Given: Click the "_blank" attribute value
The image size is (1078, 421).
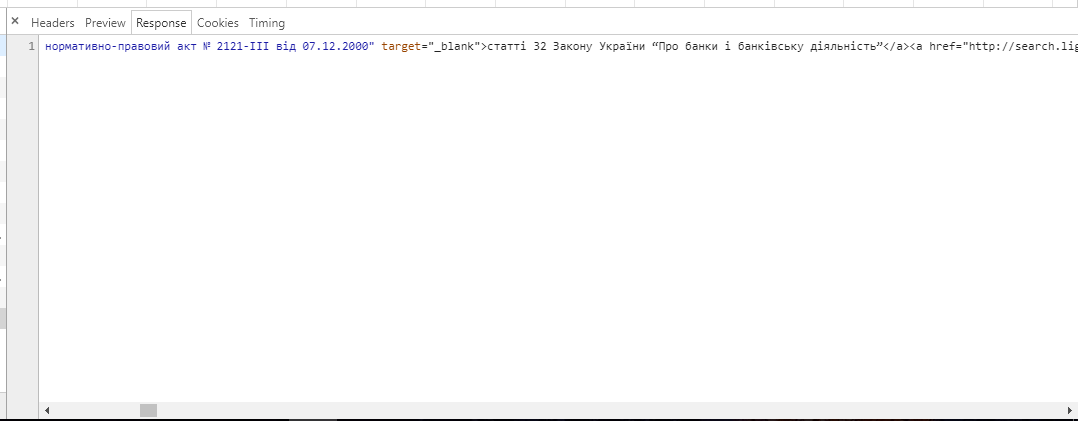Looking at the screenshot, I should click(454, 47).
